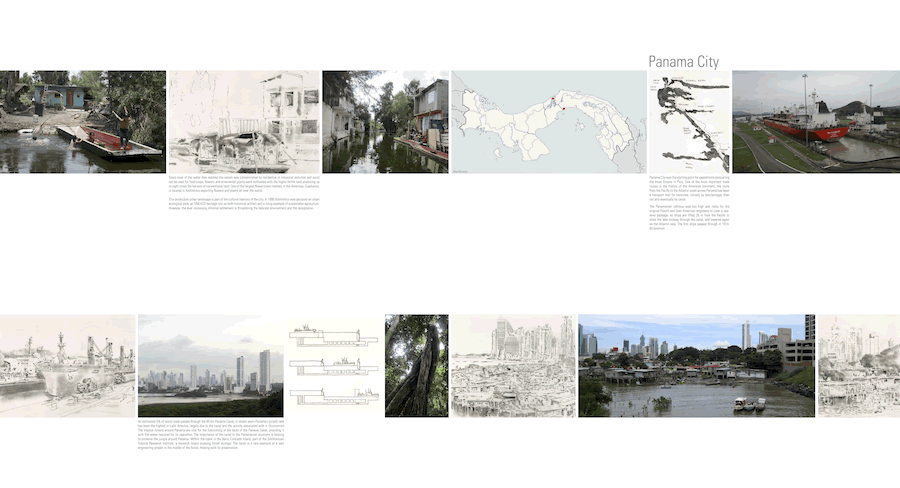900x488 pixels.
Task: Open the skyline photo with towers across water
Action: [210, 366]
